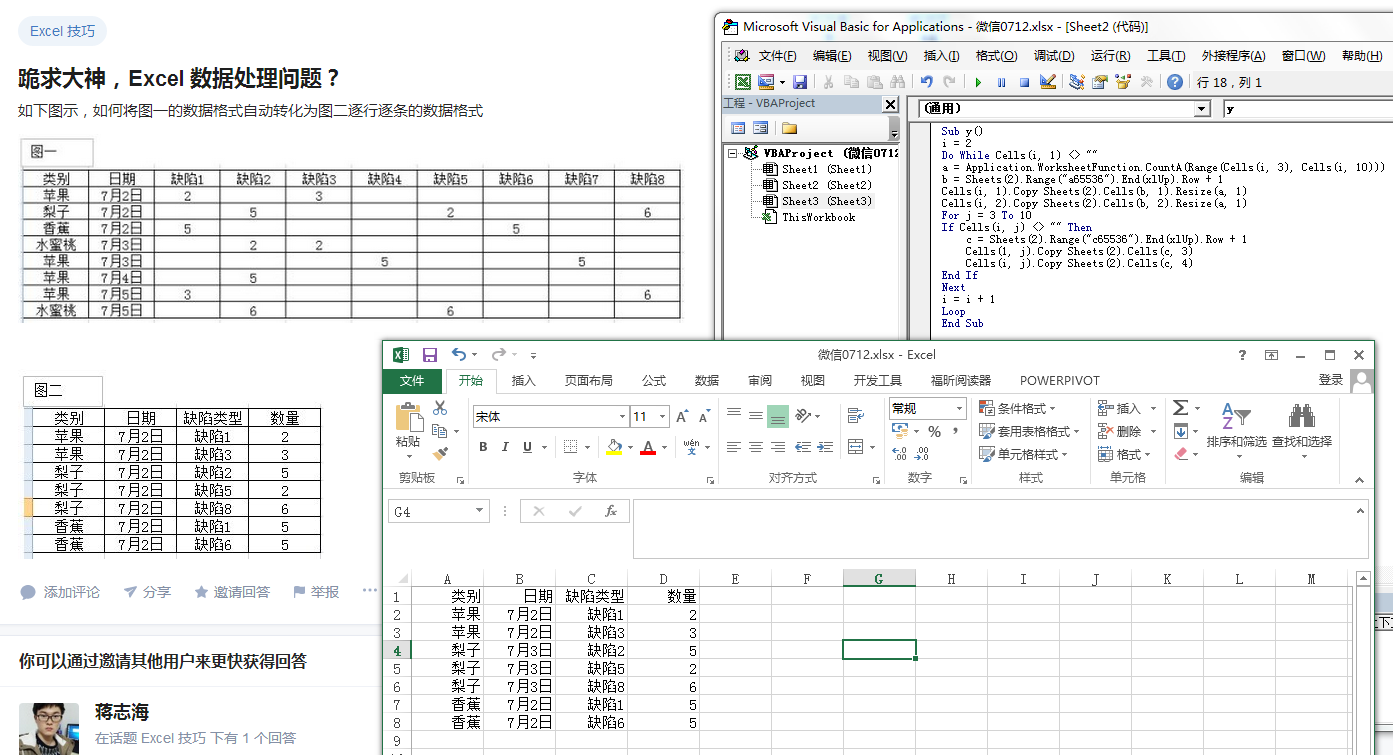Click the stop/reset icon in VBA toolbar
1393x755 pixels.
click(x=1024, y=82)
